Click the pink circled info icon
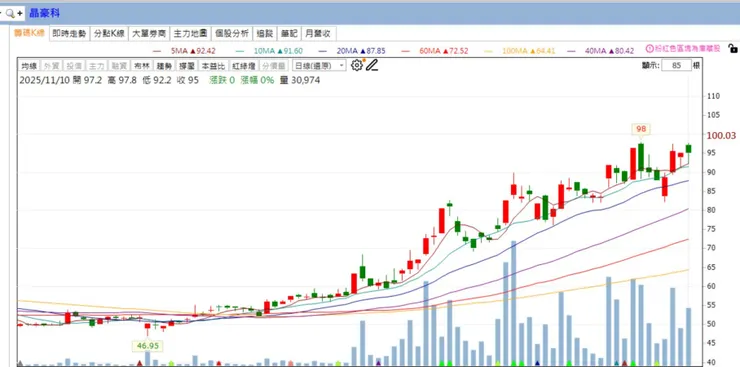This screenshot has height=367, width=740. [649, 49]
